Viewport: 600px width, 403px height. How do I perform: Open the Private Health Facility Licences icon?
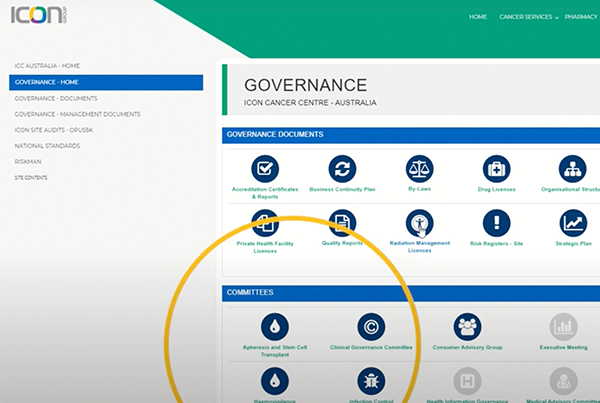(265, 223)
